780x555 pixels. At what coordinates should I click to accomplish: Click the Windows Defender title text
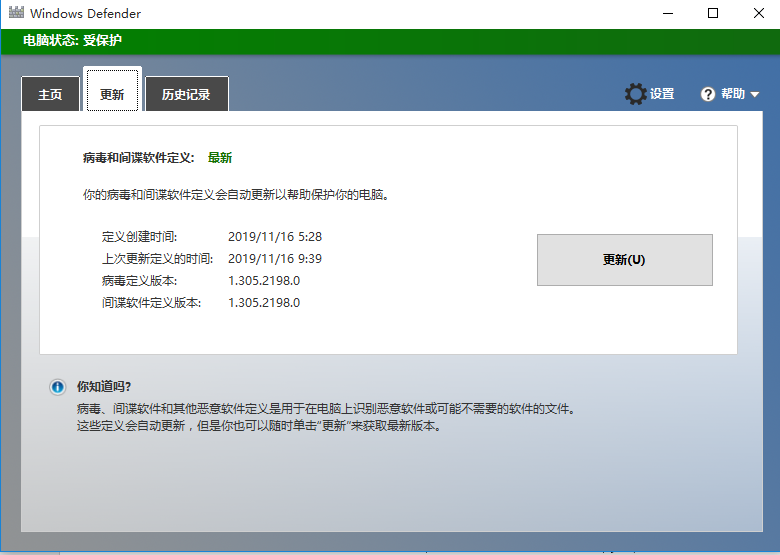point(85,13)
